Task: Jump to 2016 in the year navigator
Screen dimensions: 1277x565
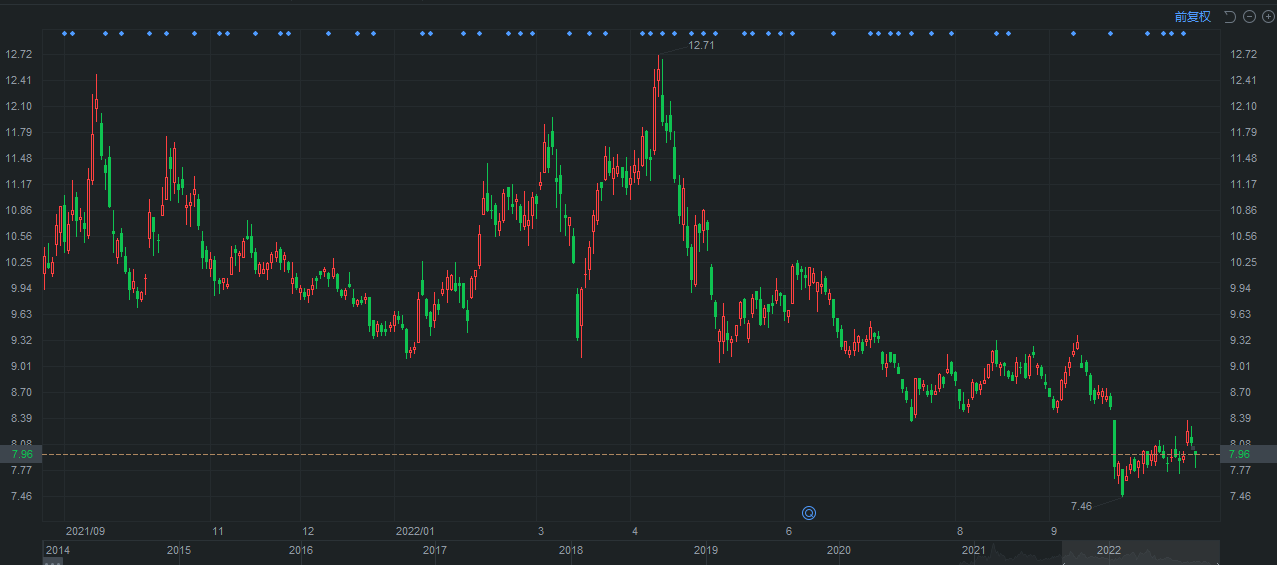Action: pos(300,550)
